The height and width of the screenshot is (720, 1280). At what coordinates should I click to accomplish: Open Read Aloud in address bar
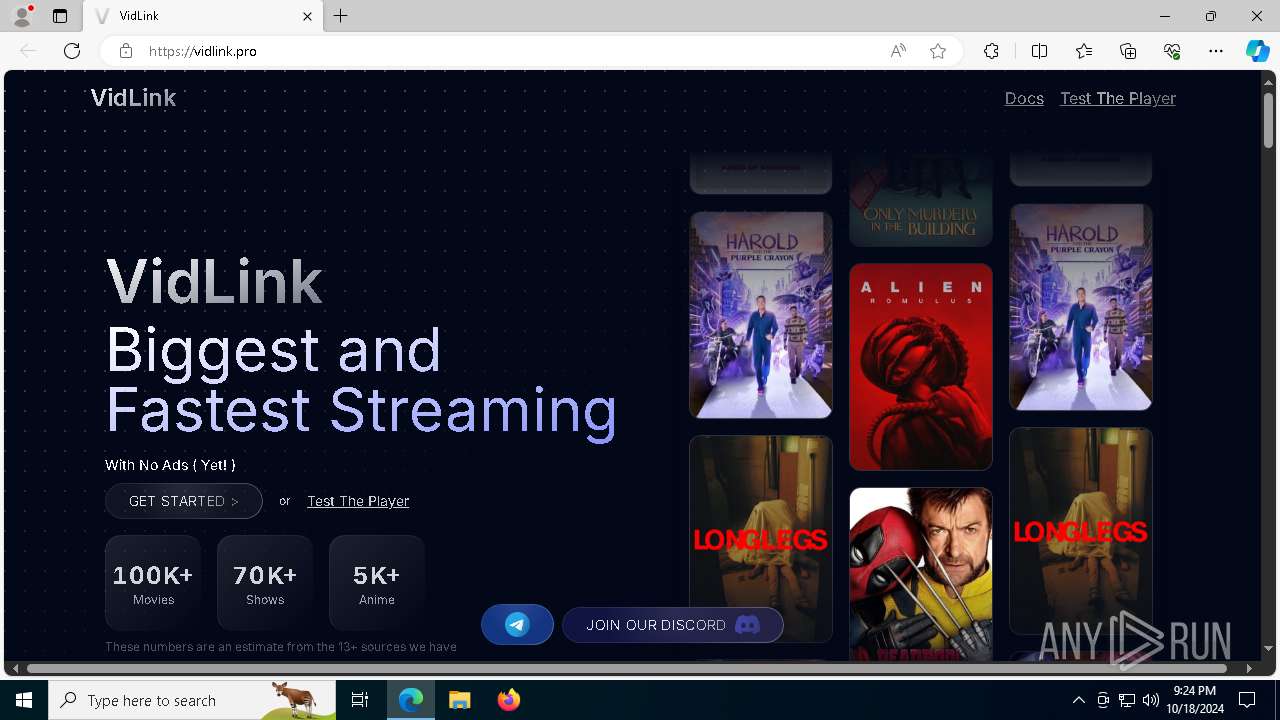(x=898, y=51)
